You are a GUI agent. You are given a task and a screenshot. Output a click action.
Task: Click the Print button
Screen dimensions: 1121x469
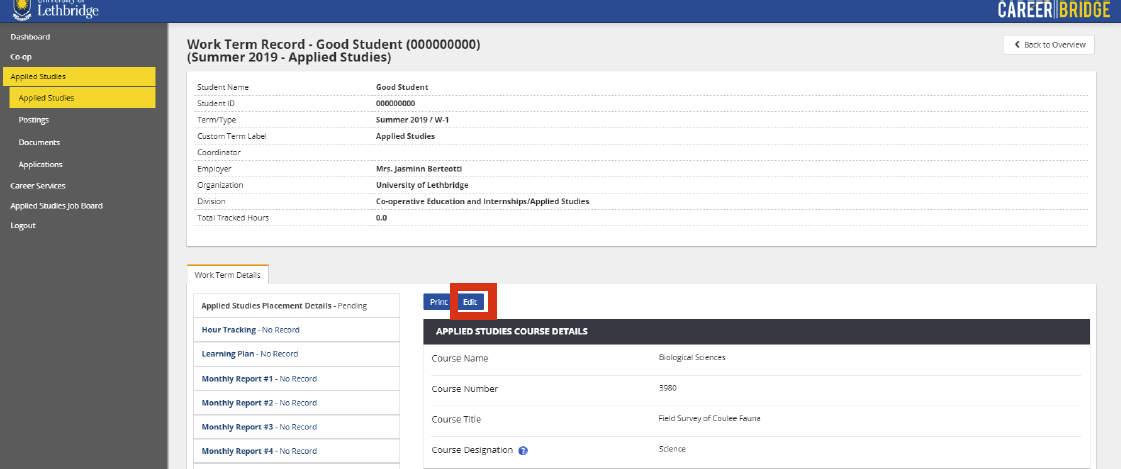tap(438, 302)
